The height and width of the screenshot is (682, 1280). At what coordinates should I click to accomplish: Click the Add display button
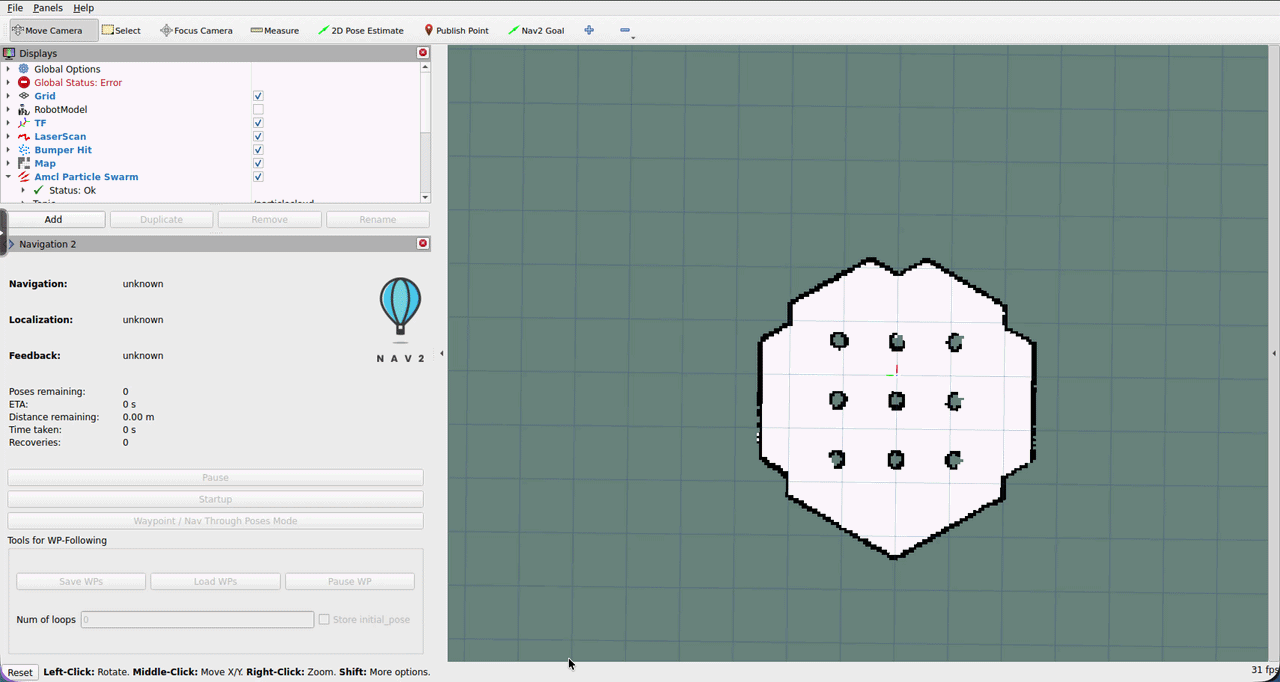tap(53, 219)
